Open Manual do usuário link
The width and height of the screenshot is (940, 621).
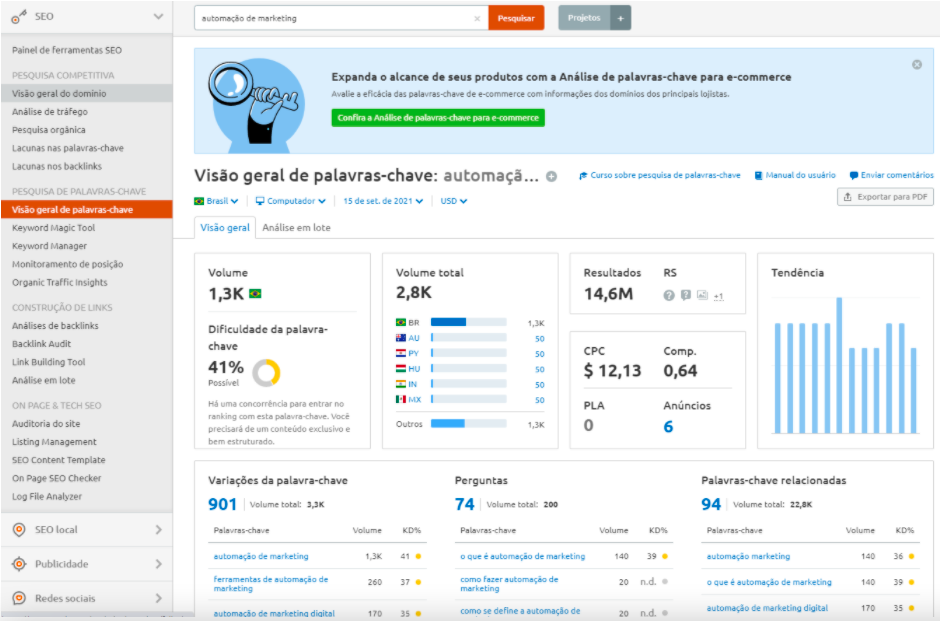click(x=795, y=175)
